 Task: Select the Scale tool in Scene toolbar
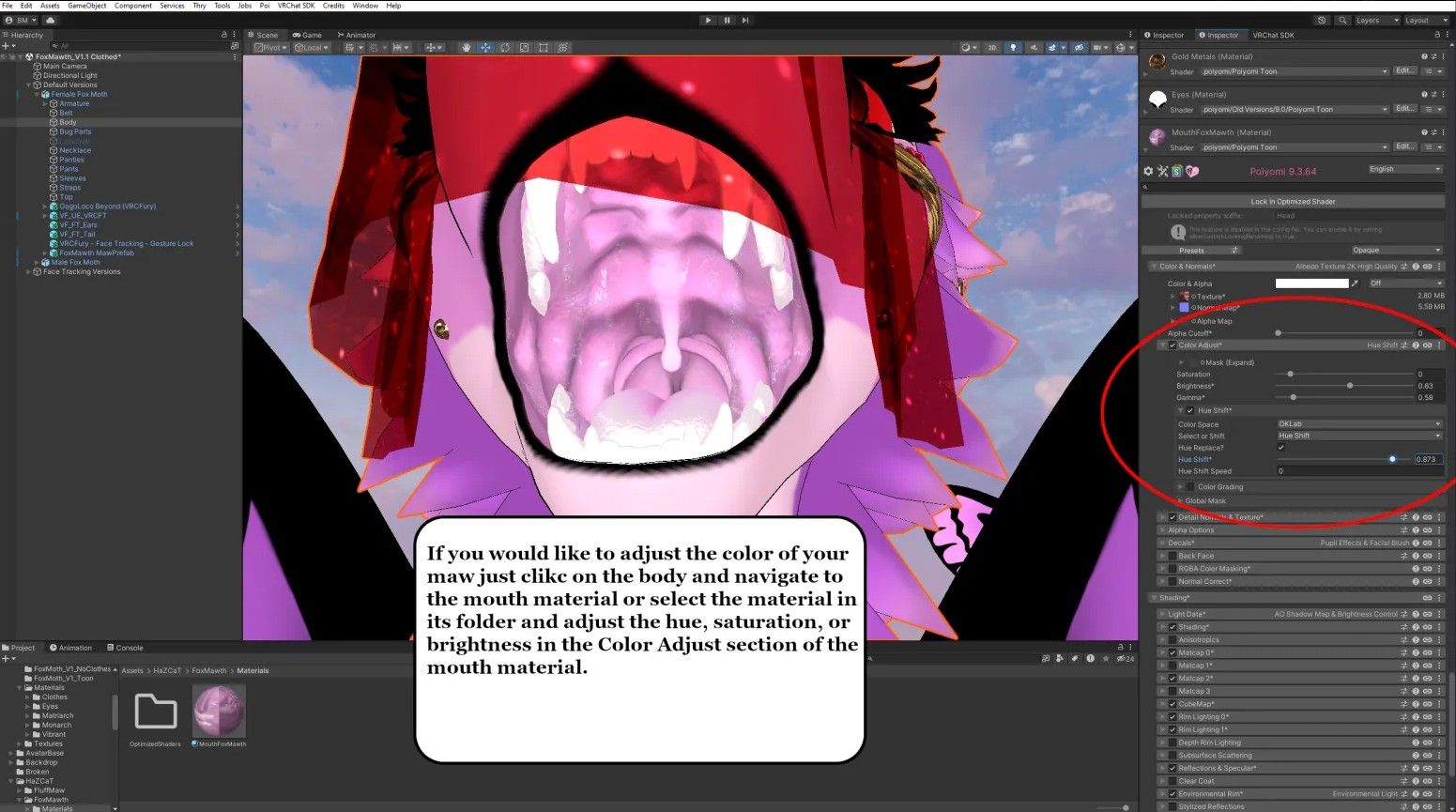pyautogui.click(x=524, y=47)
